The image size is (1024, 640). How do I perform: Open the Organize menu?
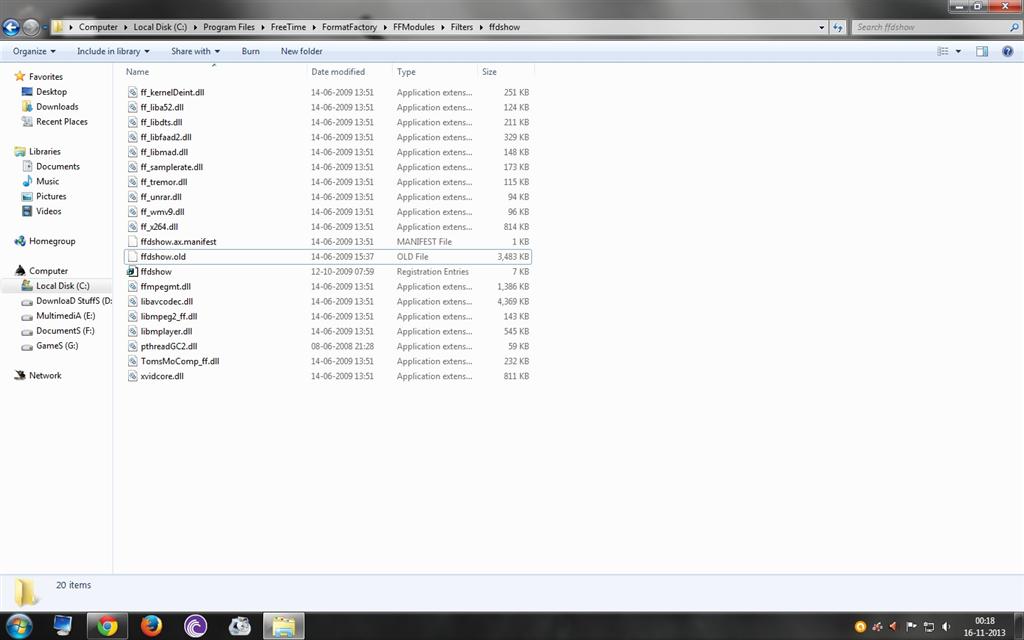[x=34, y=51]
